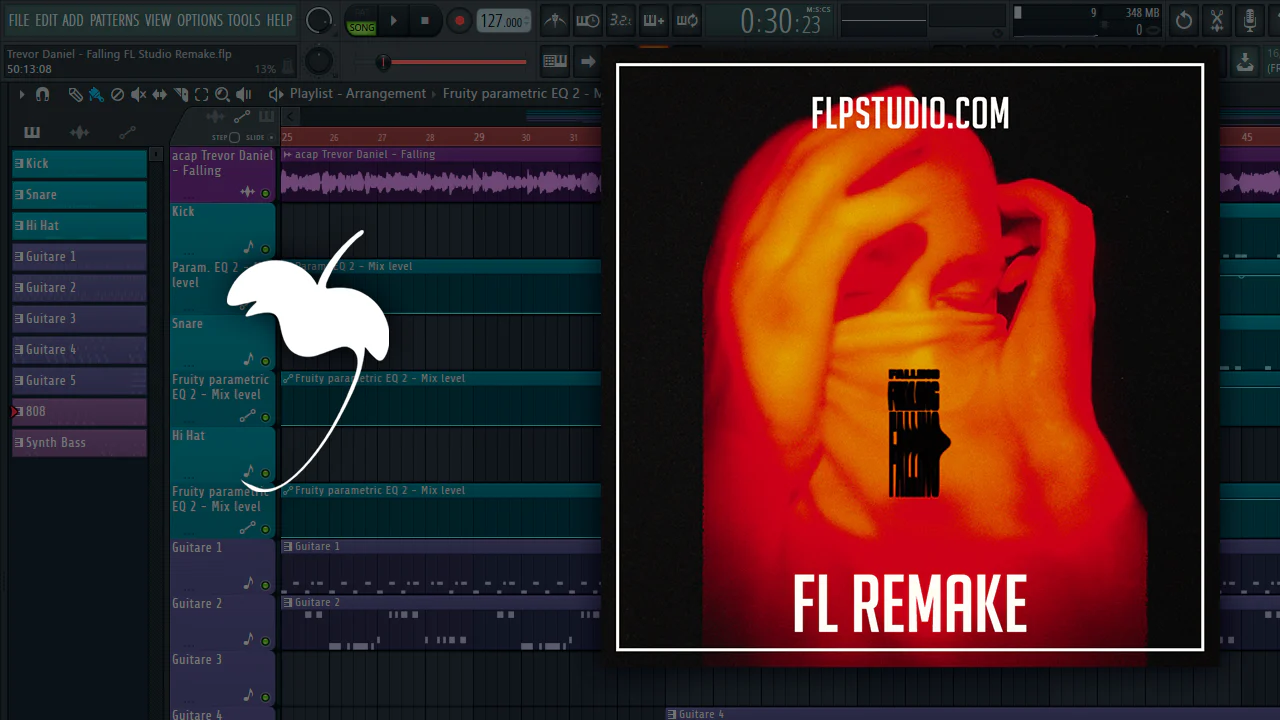The width and height of the screenshot is (1280, 720).
Task: Click the main pitch knob
Action: pos(319,61)
